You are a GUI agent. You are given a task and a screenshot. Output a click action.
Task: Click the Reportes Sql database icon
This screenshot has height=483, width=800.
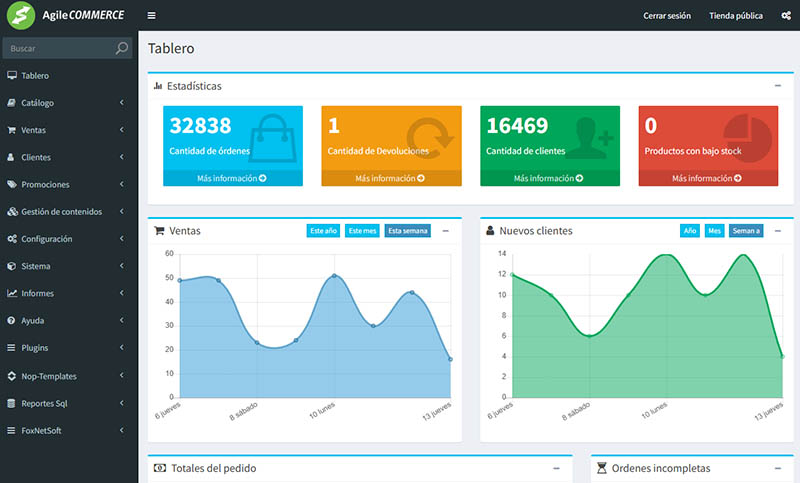point(11,403)
